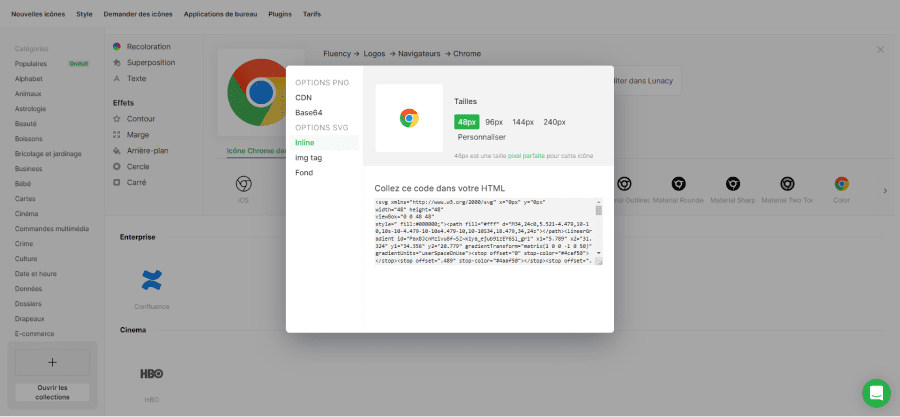
Task: Go to Plugins page
Action: pos(280,14)
